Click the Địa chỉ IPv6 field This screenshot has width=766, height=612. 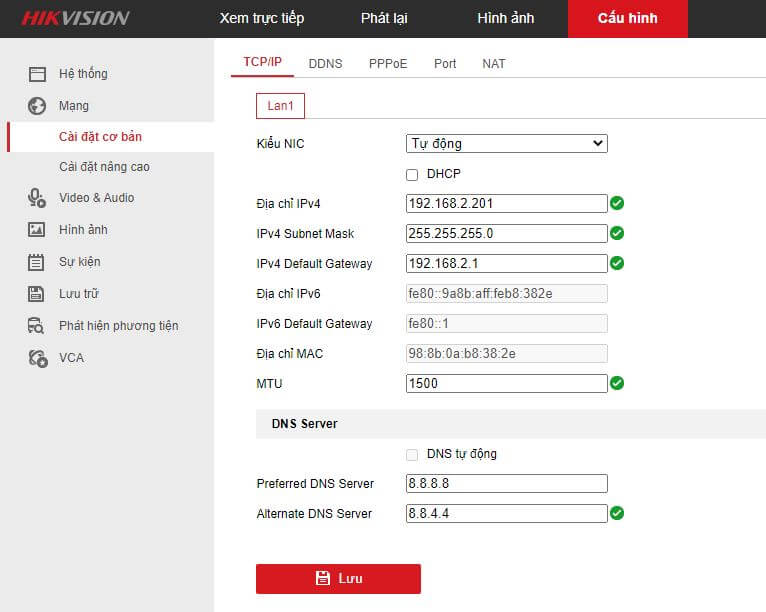pos(507,294)
